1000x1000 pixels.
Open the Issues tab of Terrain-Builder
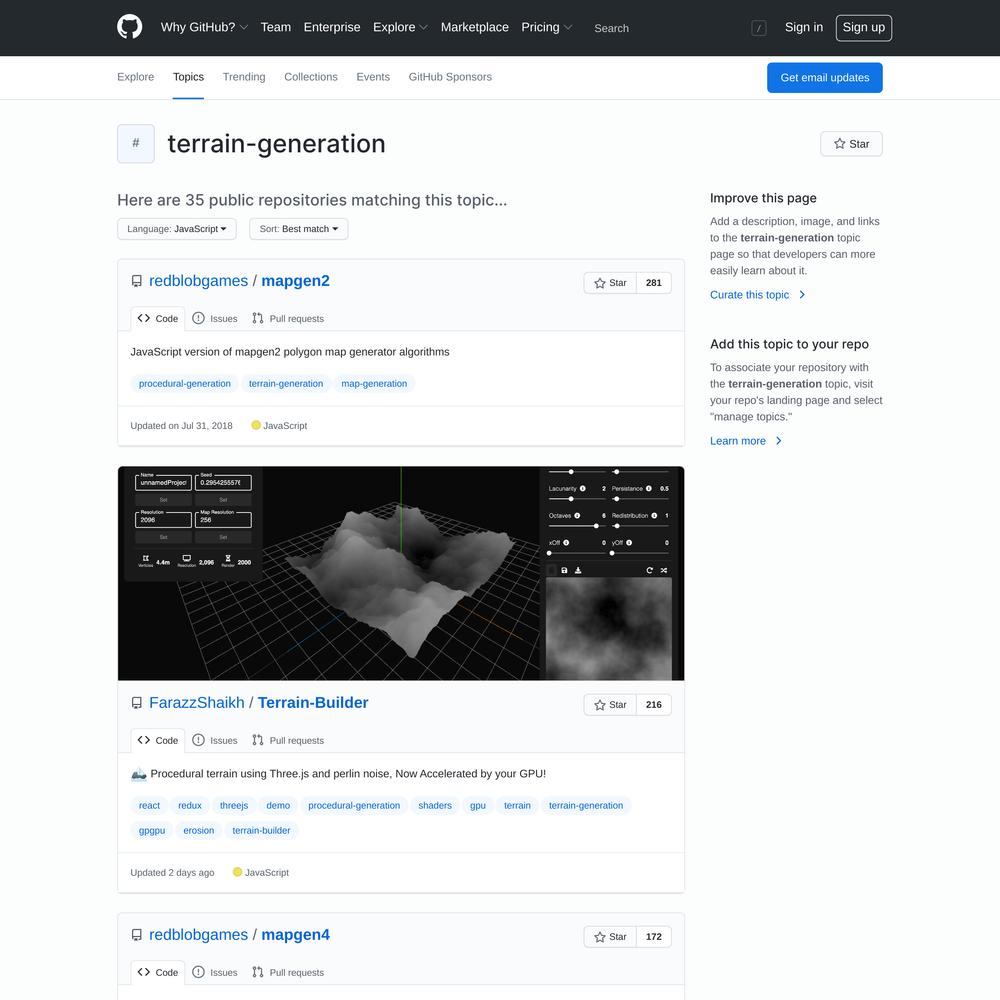215,740
